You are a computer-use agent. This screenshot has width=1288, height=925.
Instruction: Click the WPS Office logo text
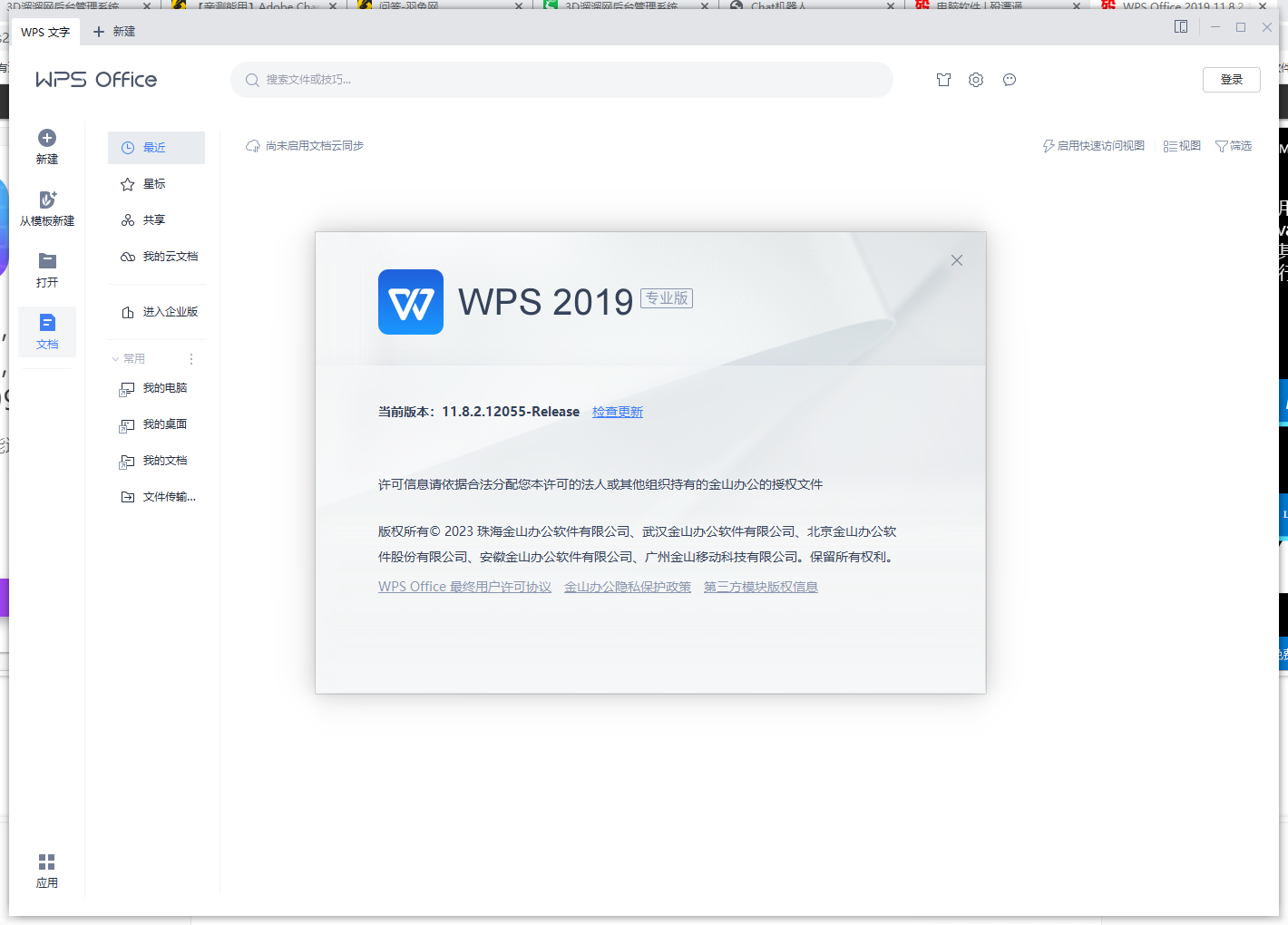tap(96, 80)
